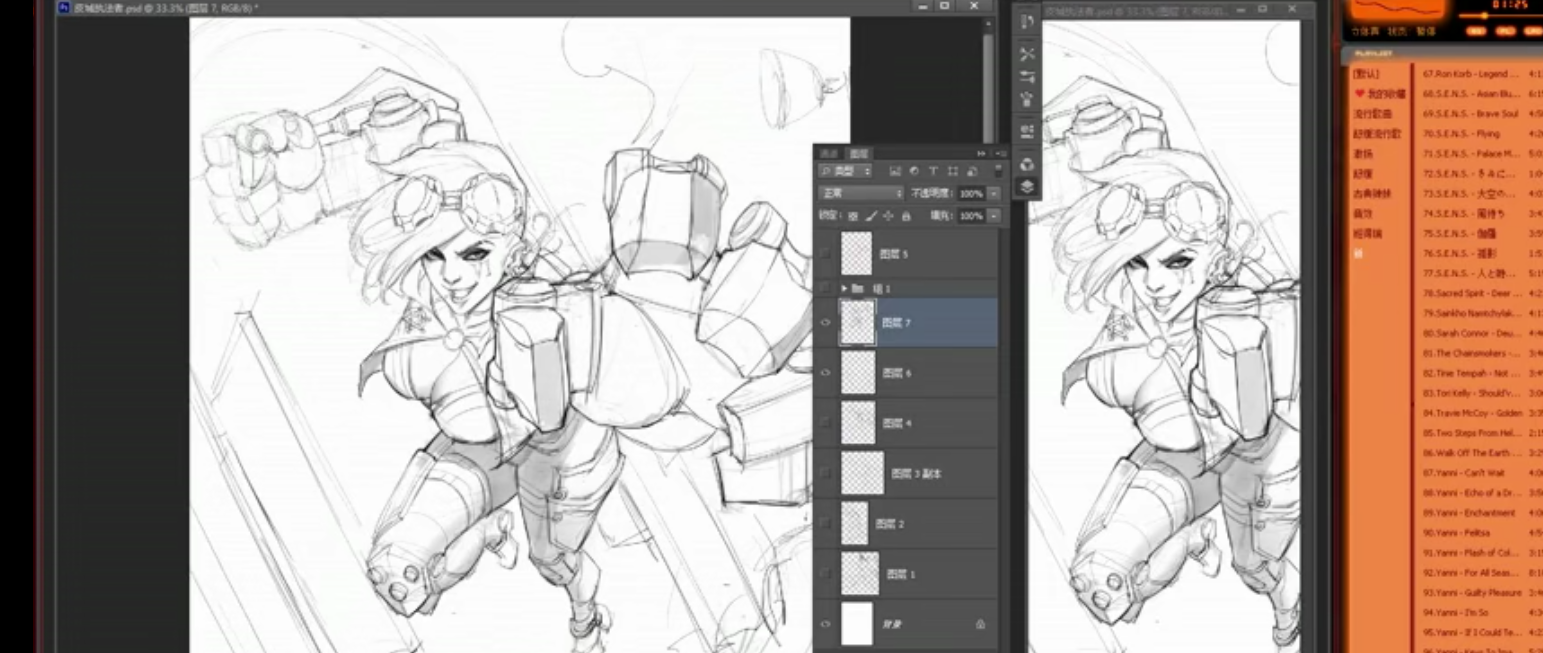Expand the 组 1 layer group
1543x653 pixels.
point(845,288)
